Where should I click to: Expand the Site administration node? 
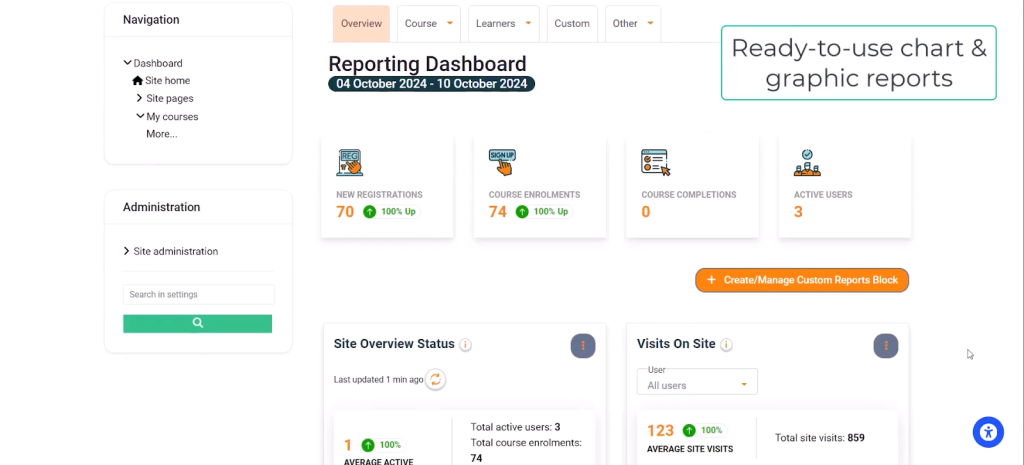(x=127, y=251)
